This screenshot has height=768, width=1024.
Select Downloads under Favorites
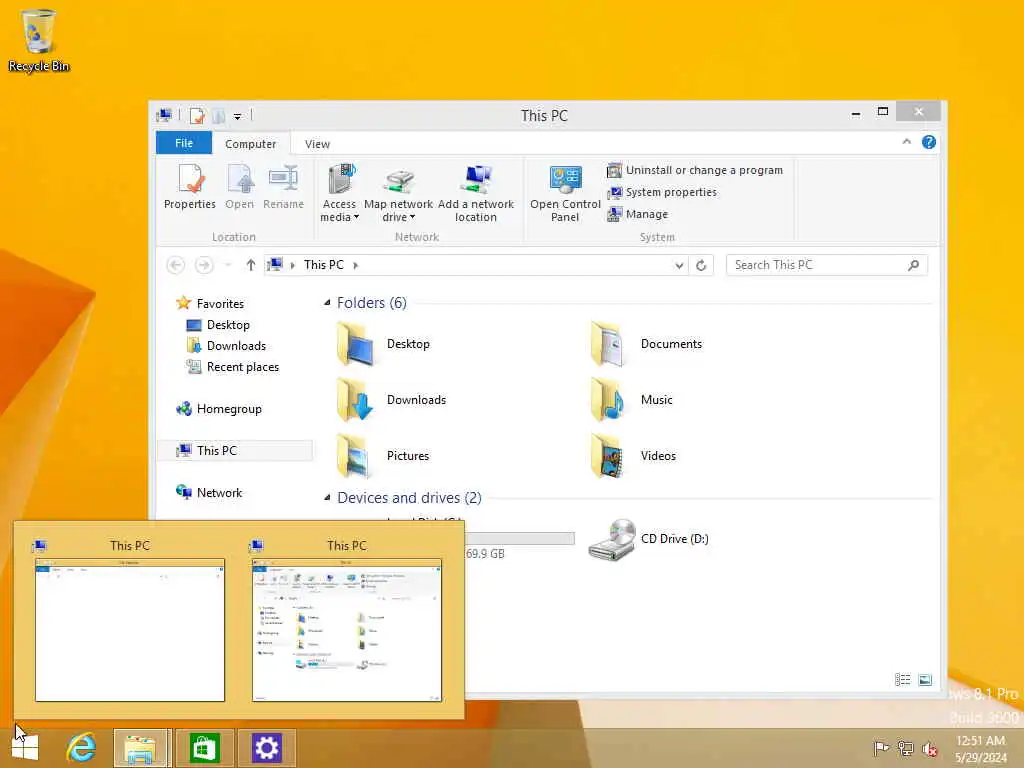226,345
